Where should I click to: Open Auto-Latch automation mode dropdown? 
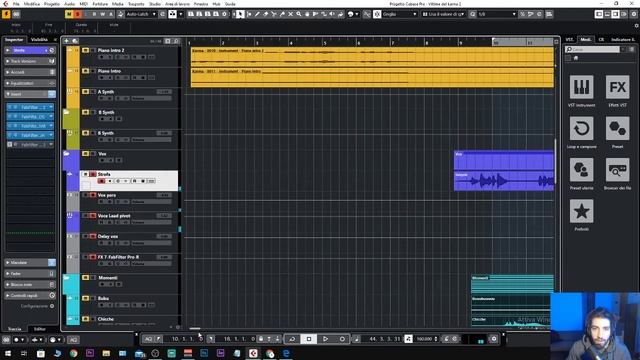[141, 14]
